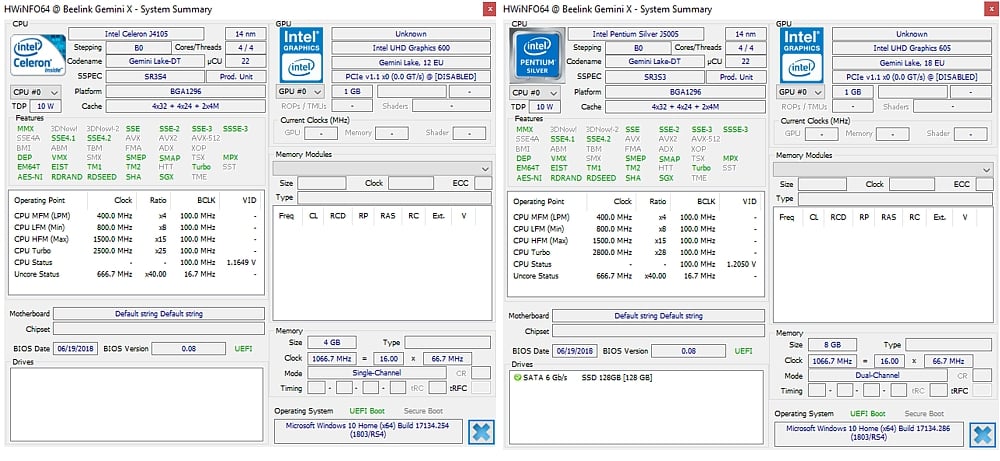Screen dimensions: 1000x461
Task: Click Intel Graphics logo beside UHD Graphics 600
Action: click(x=302, y=55)
